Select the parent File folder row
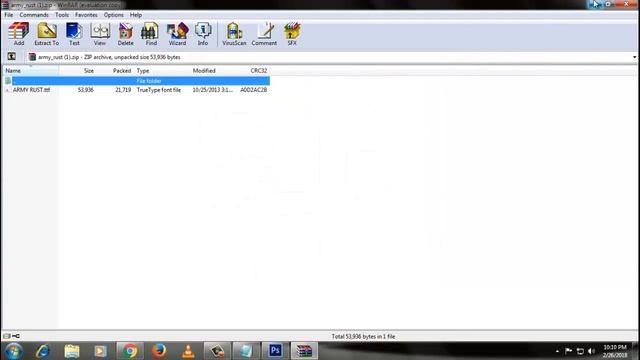The image size is (640, 360). (137, 81)
